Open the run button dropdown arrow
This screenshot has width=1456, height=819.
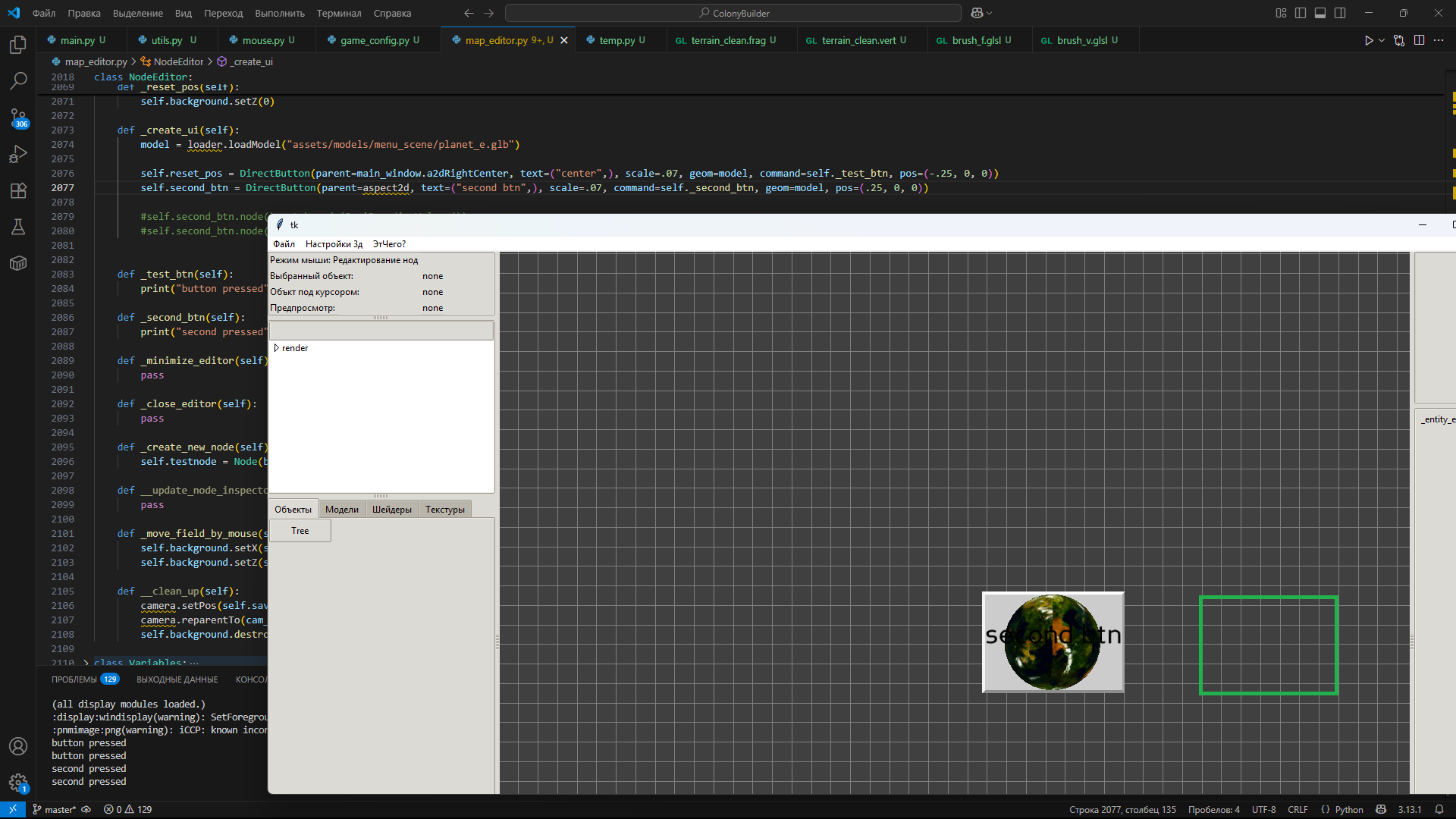(1382, 40)
